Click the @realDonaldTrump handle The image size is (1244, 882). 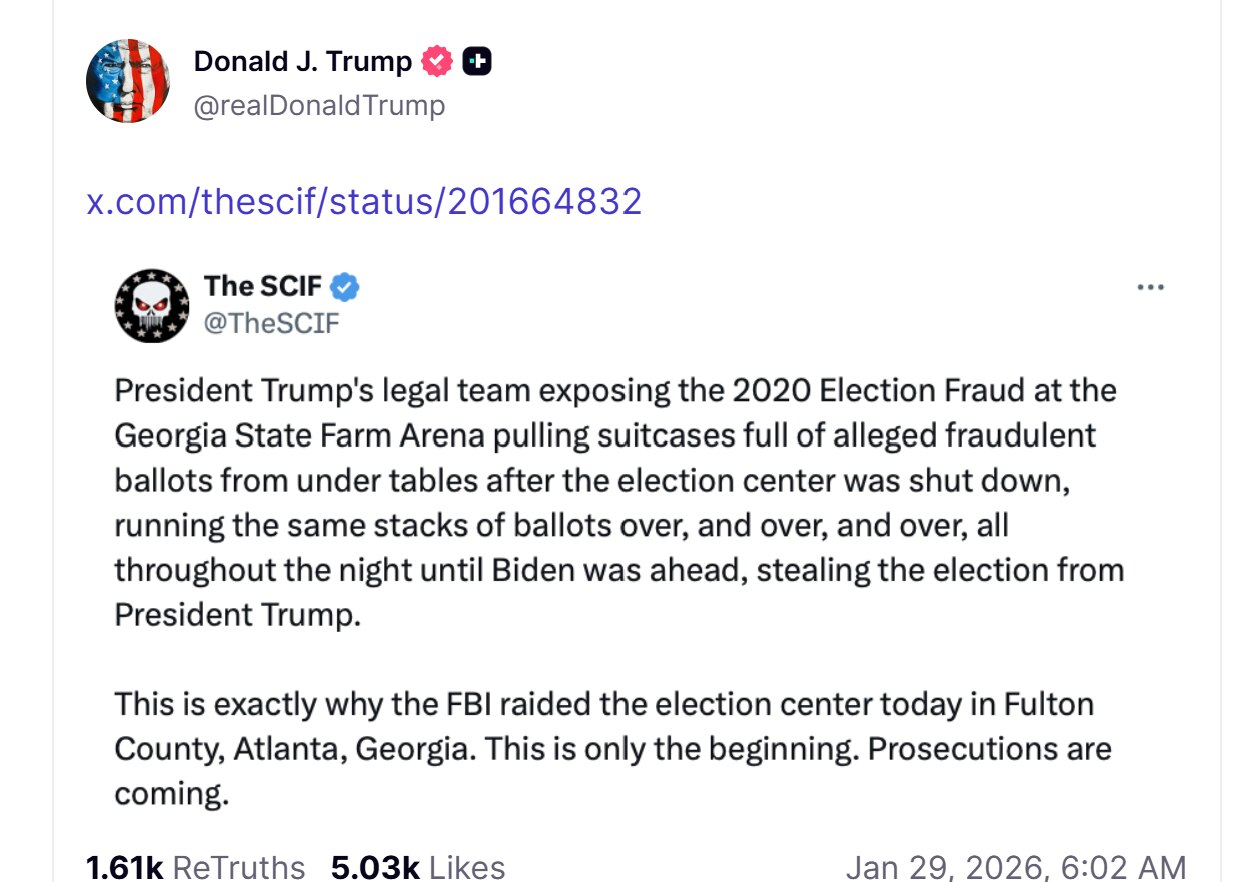pyautogui.click(x=319, y=105)
